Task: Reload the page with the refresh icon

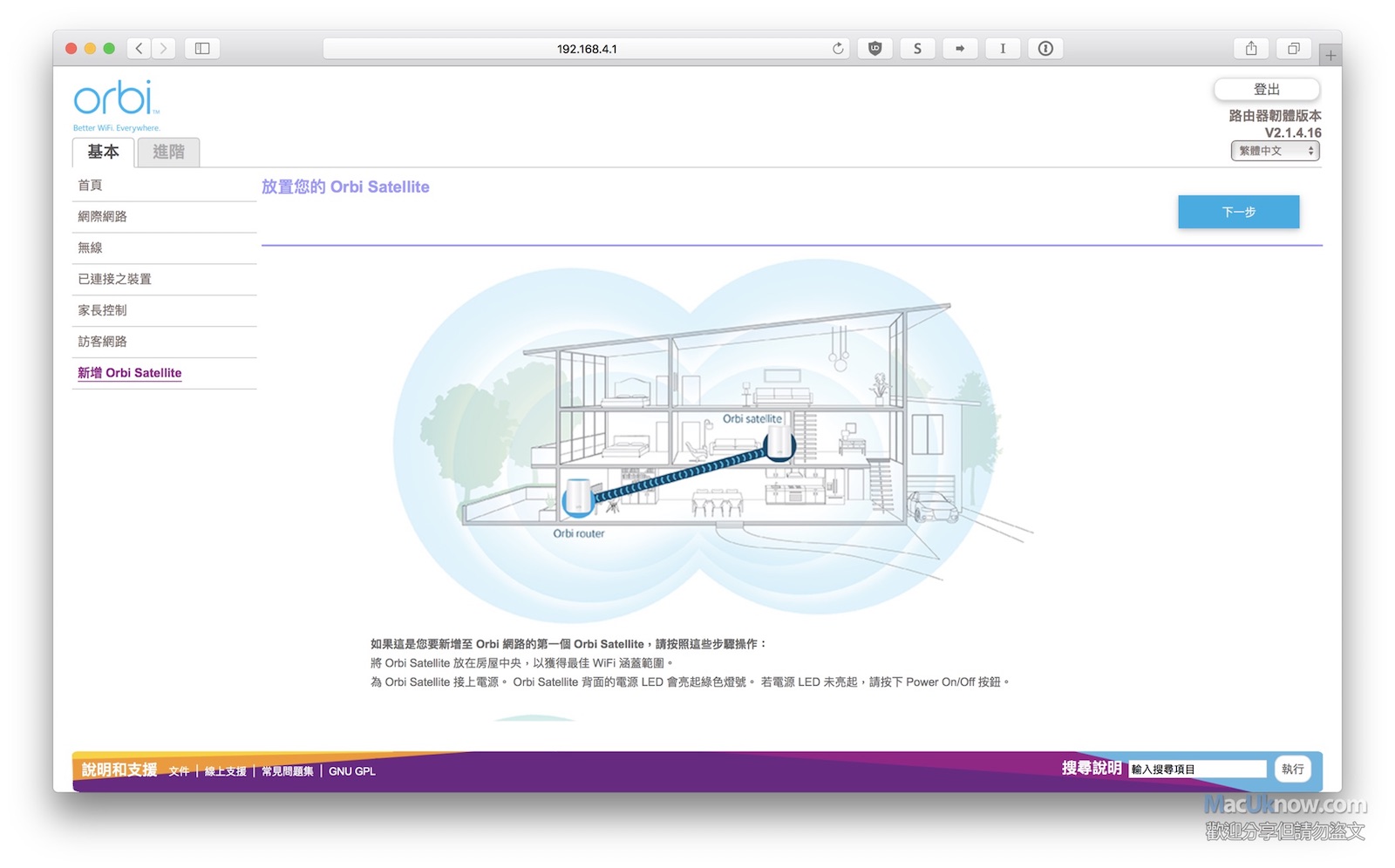Action: 838,49
